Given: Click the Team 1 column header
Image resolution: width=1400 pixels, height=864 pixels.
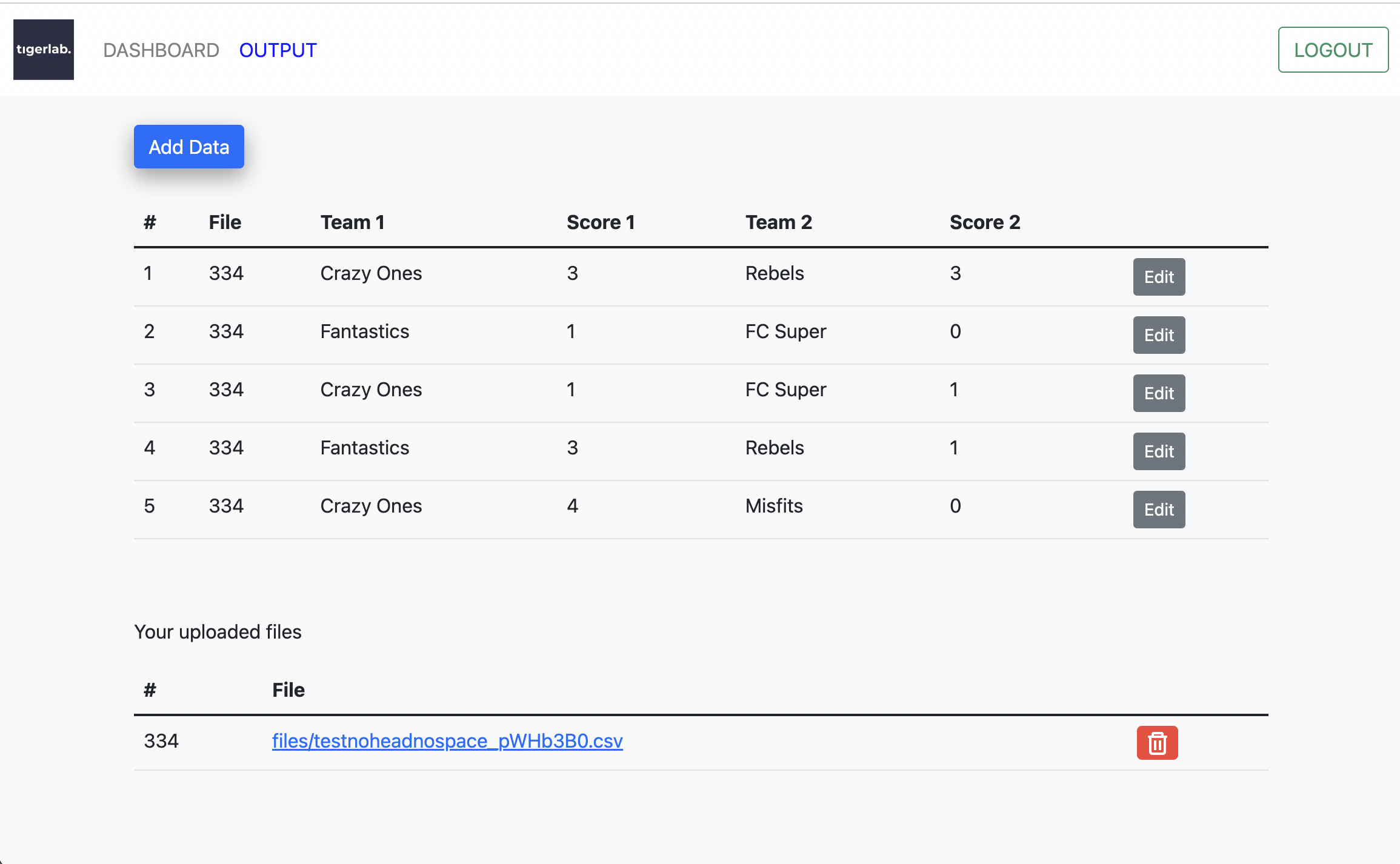Looking at the screenshot, I should pyautogui.click(x=352, y=222).
